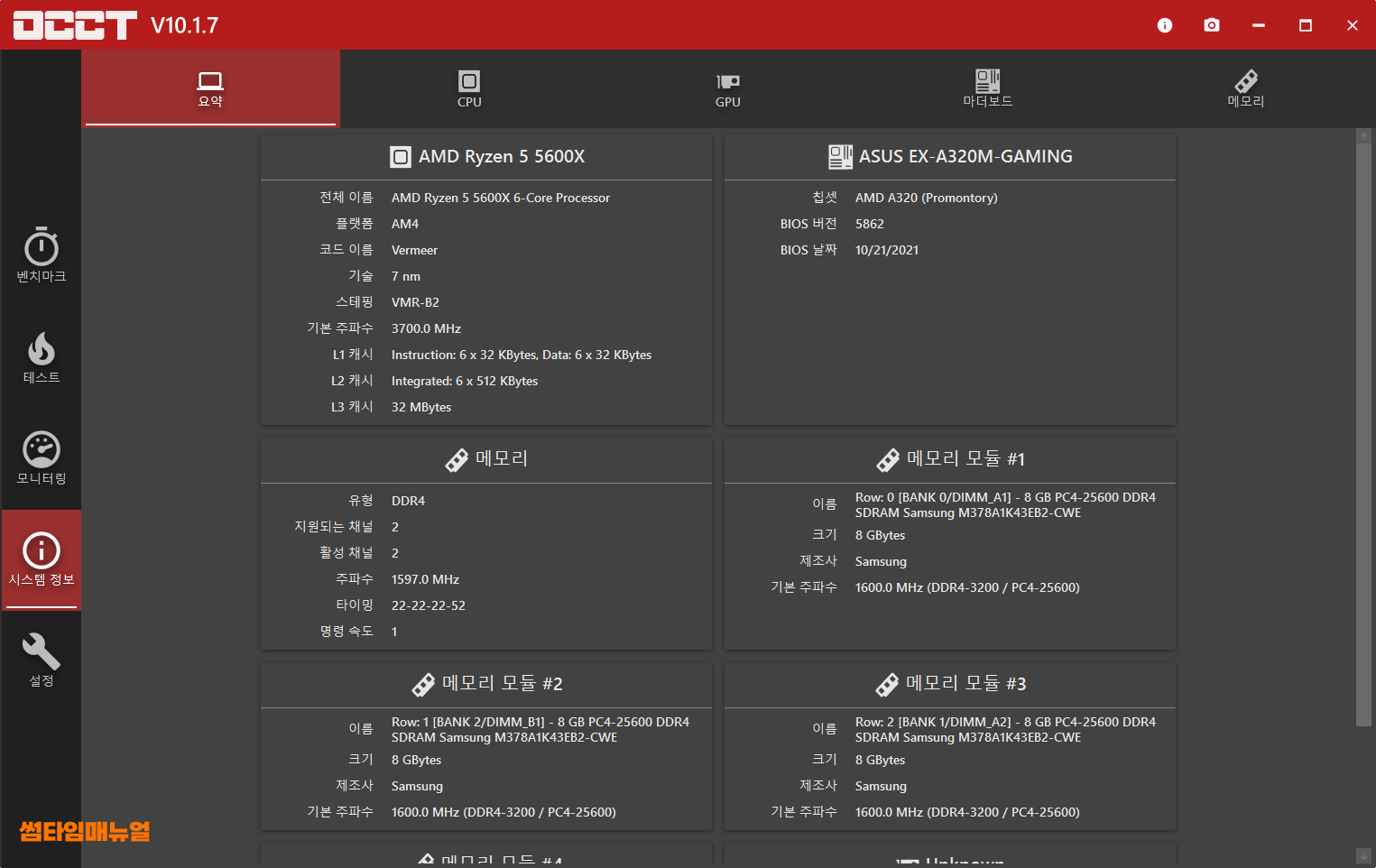
Task: Minimize the OCCT window
Action: [1259, 25]
